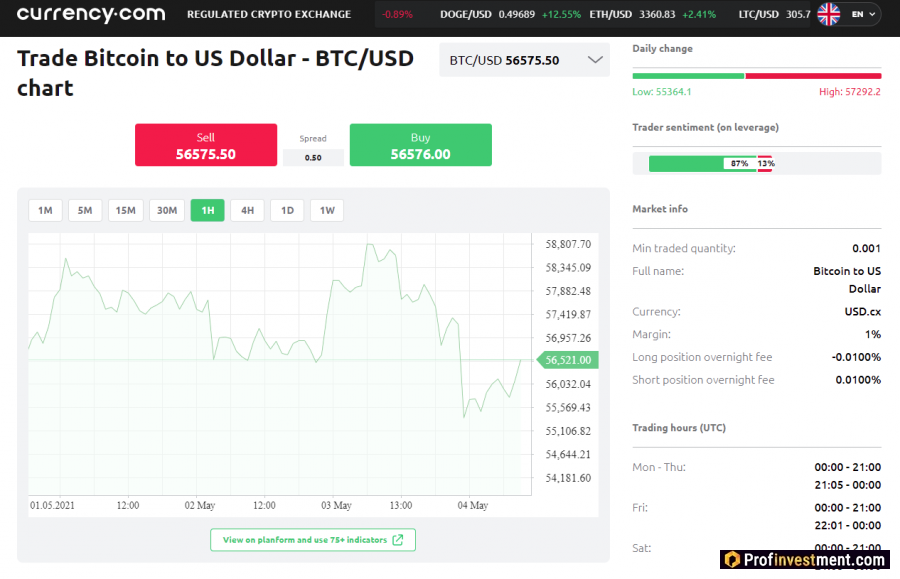Click the USD.cx currency value
The width and height of the screenshot is (900, 579).
(862, 312)
